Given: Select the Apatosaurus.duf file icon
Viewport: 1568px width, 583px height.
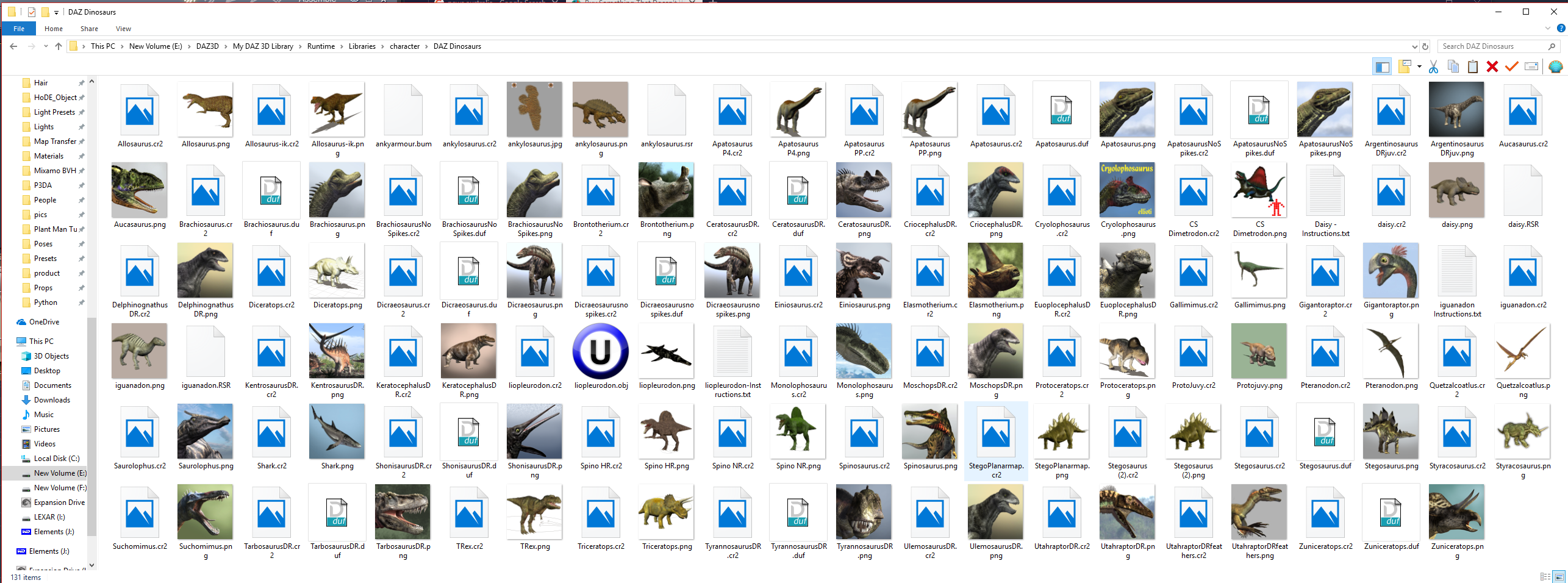Looking at the screenshot, I should (x=1062, y=110).
